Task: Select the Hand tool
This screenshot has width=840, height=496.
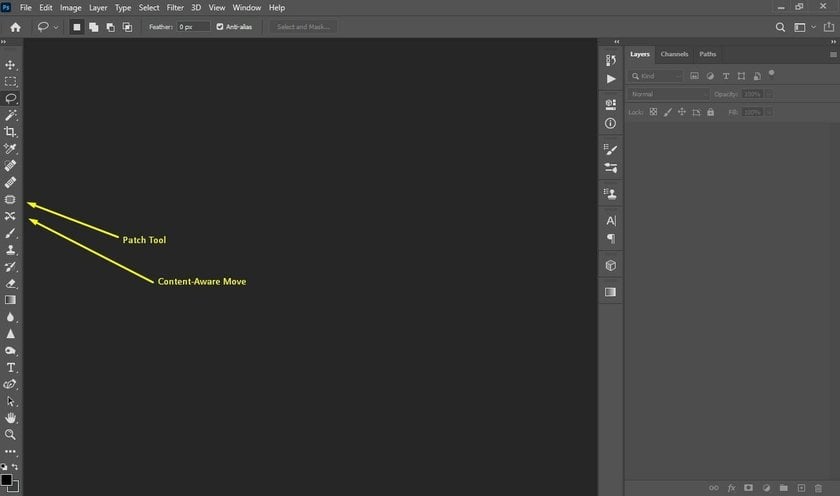Action: 10,418
